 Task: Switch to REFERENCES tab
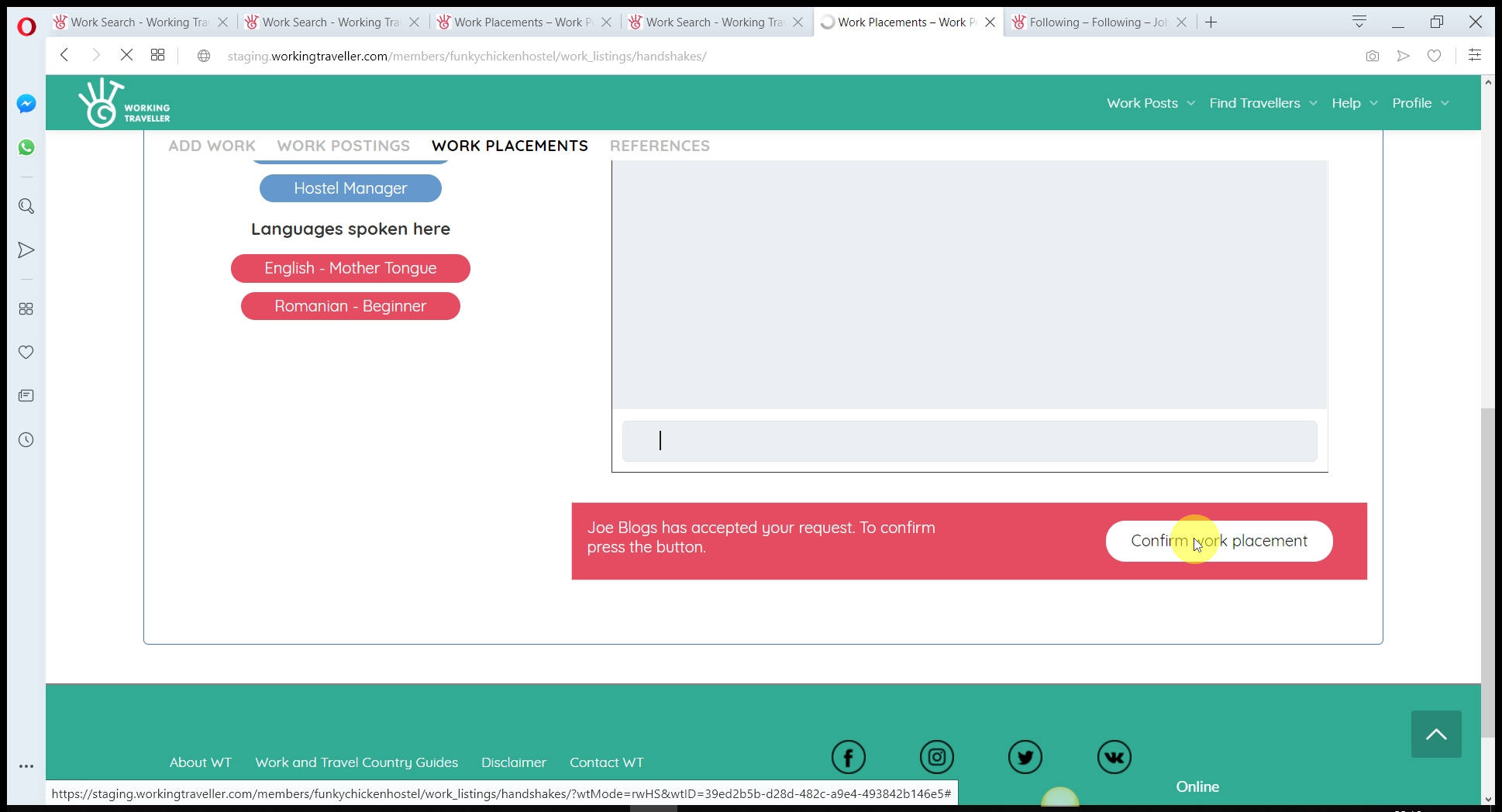tap(660, 146)
